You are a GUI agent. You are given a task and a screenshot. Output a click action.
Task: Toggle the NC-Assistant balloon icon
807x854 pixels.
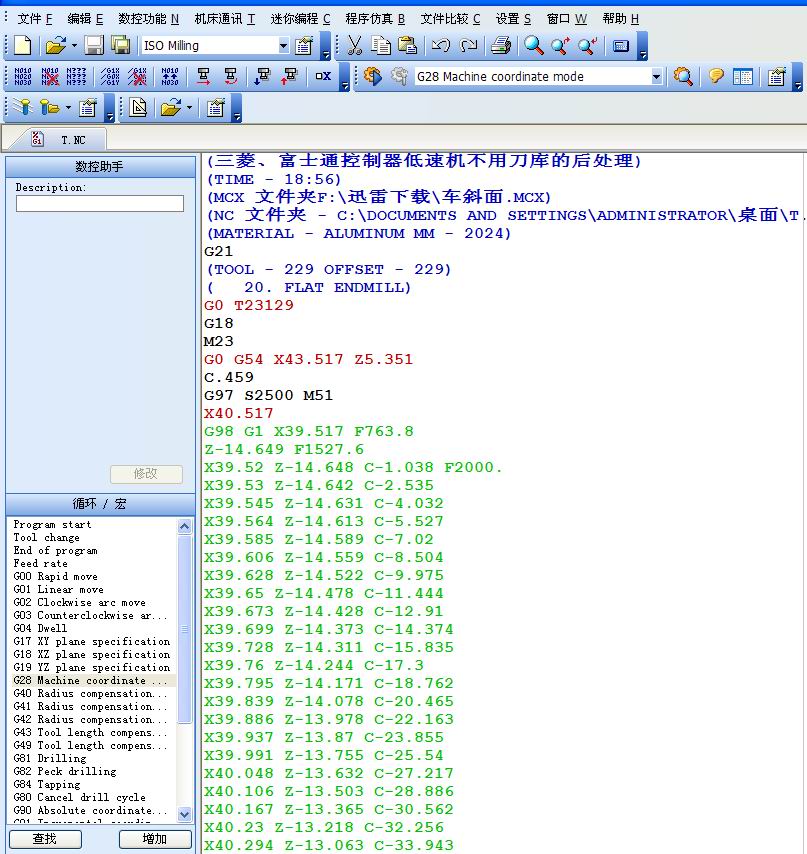click(x=716, y=77)
